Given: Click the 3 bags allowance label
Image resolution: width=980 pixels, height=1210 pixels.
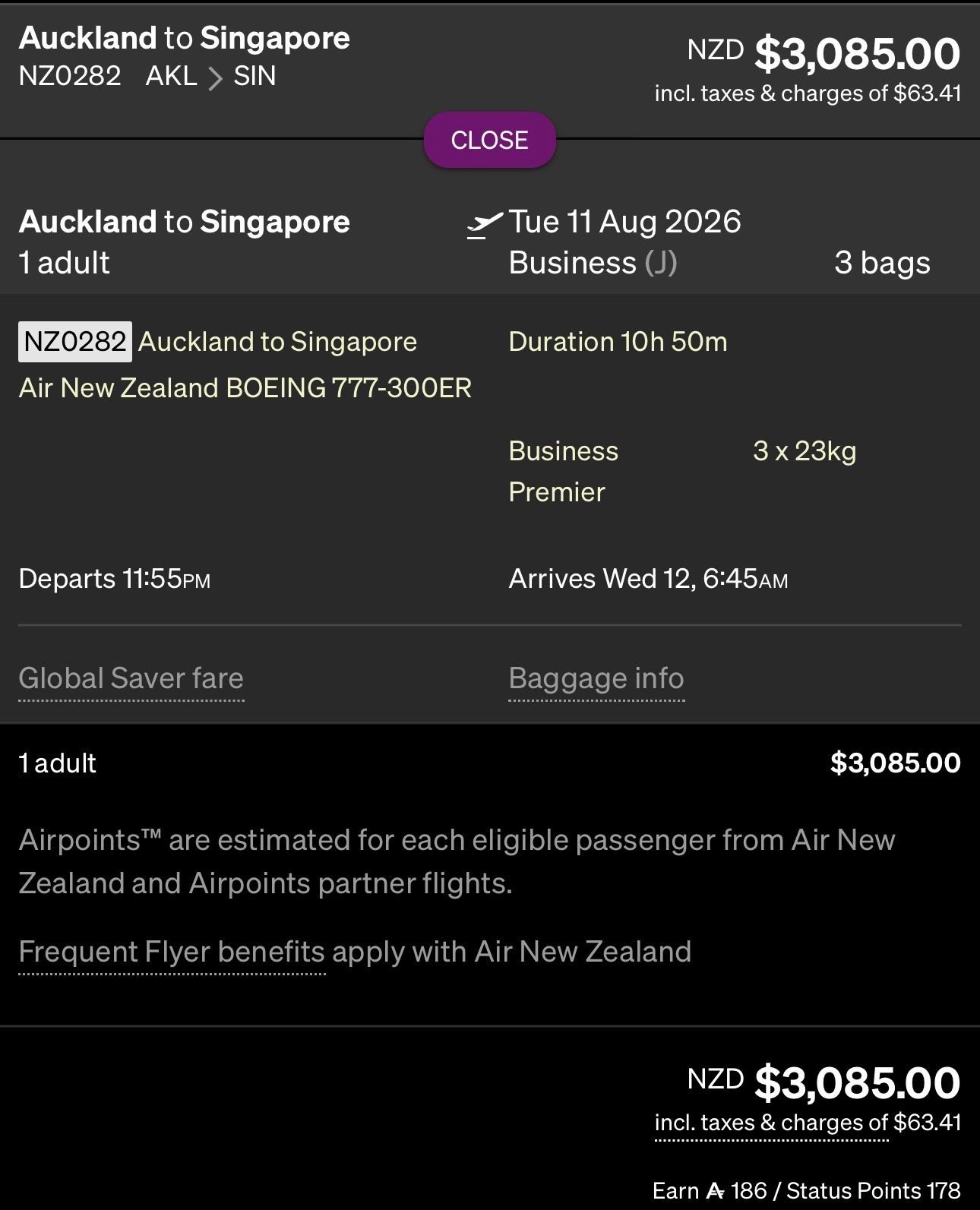Looking at the screenshot, I should pos(881,263).
